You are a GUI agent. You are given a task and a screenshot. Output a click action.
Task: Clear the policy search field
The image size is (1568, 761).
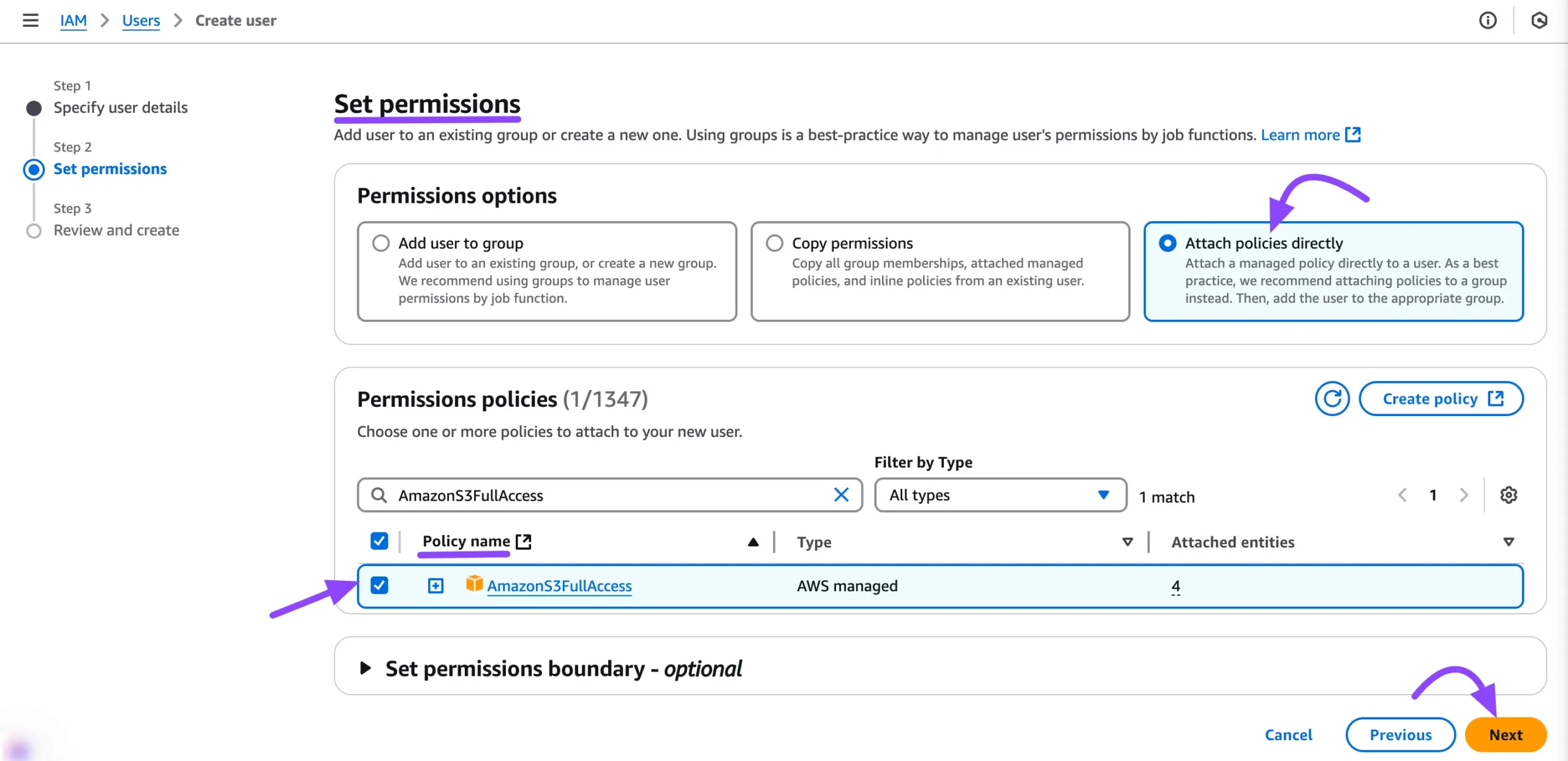click(x=841, y=494)
